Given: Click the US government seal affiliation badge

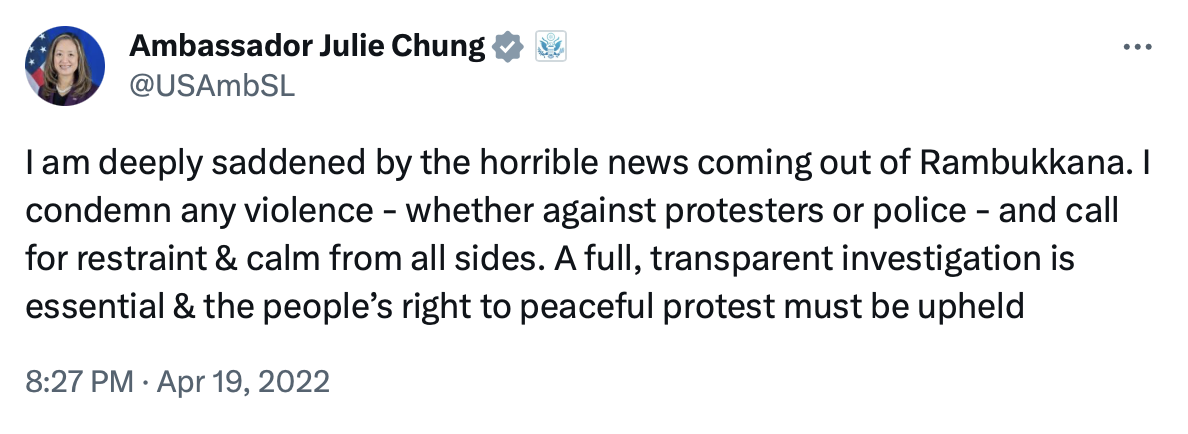Looking at the screenshot, I should click(550, 47).
